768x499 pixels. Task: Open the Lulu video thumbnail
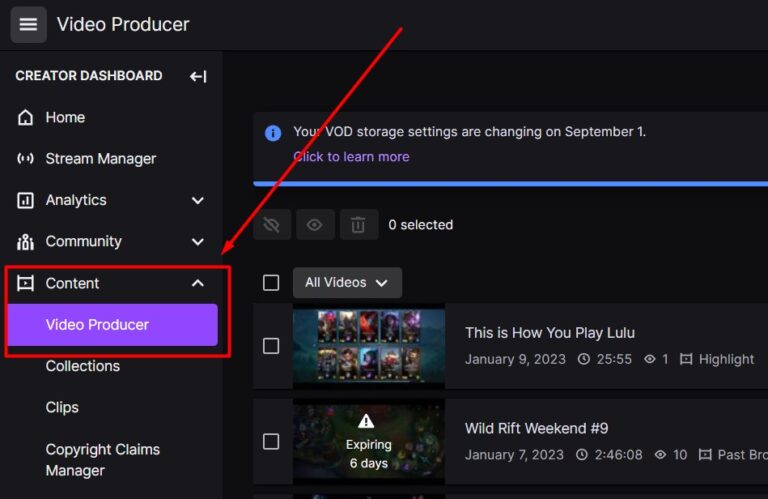tap(369, 346)
